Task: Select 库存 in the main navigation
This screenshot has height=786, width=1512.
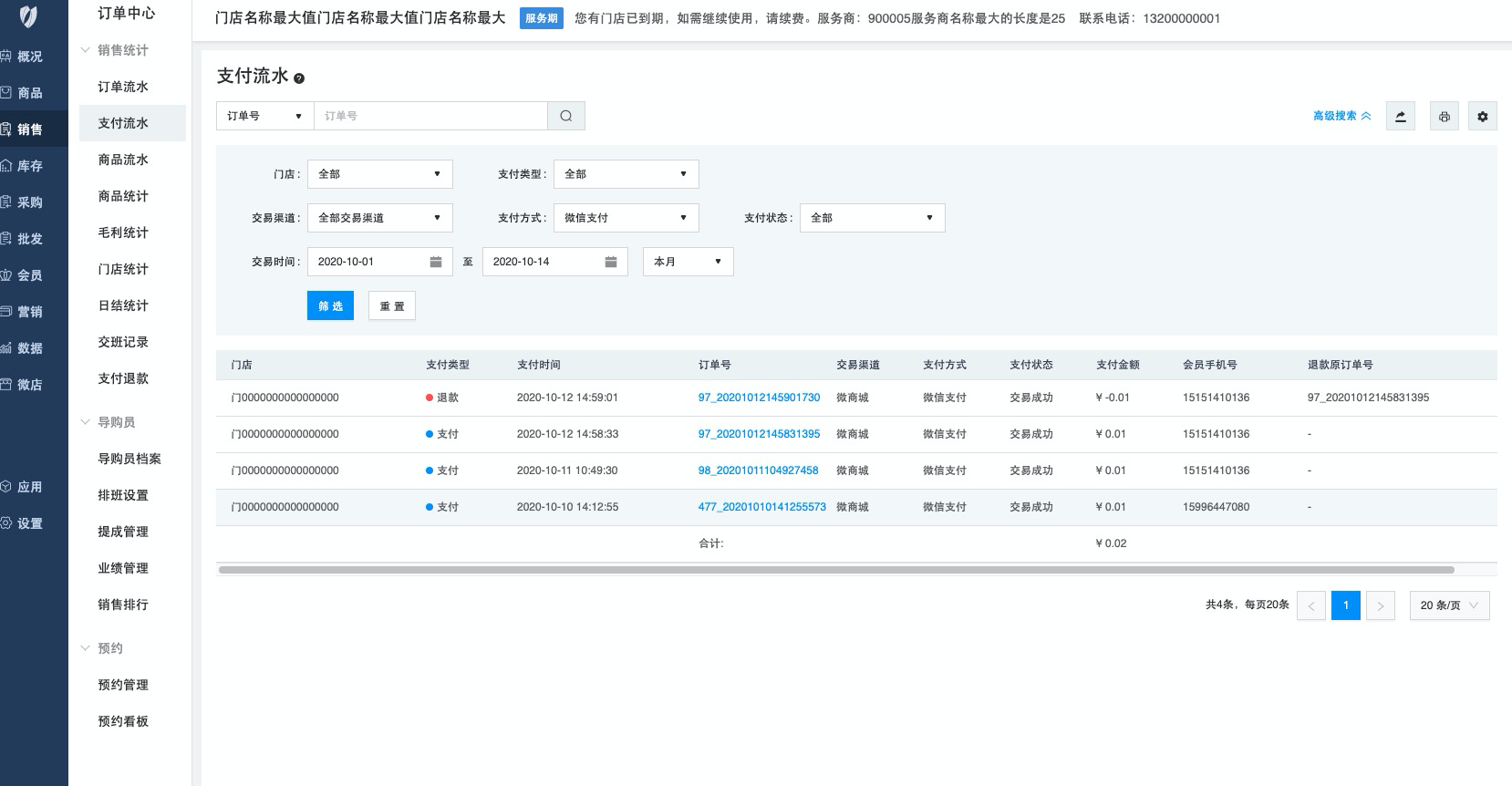Action: coord(29,166)
